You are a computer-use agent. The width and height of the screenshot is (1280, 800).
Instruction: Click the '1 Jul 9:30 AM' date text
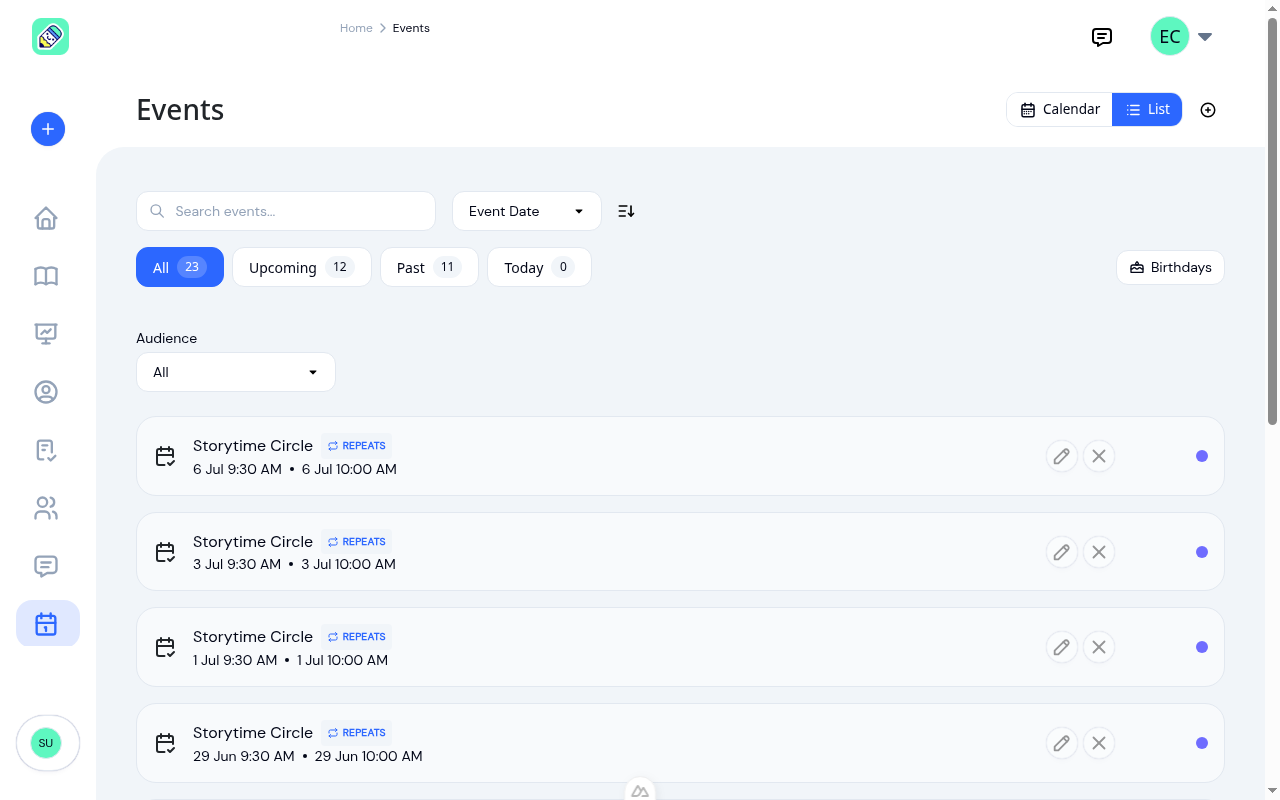pos(235,660)
